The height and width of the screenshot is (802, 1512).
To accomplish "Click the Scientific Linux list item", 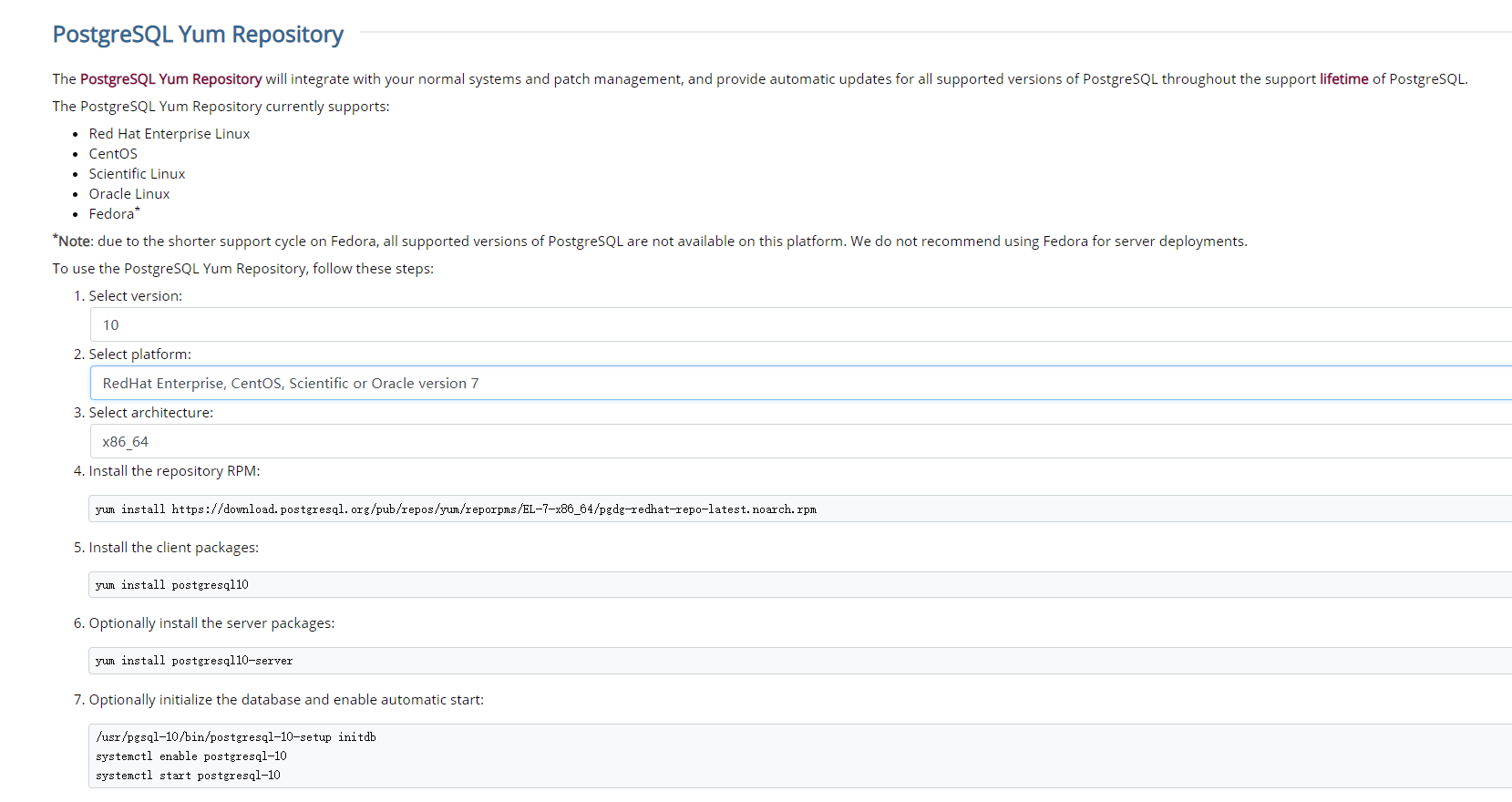I will [x=137, y=174].
